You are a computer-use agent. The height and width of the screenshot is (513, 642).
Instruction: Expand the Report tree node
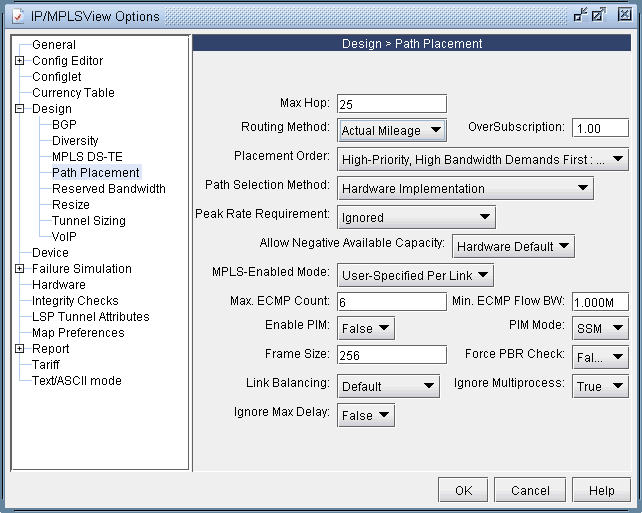tap(20, 349)
